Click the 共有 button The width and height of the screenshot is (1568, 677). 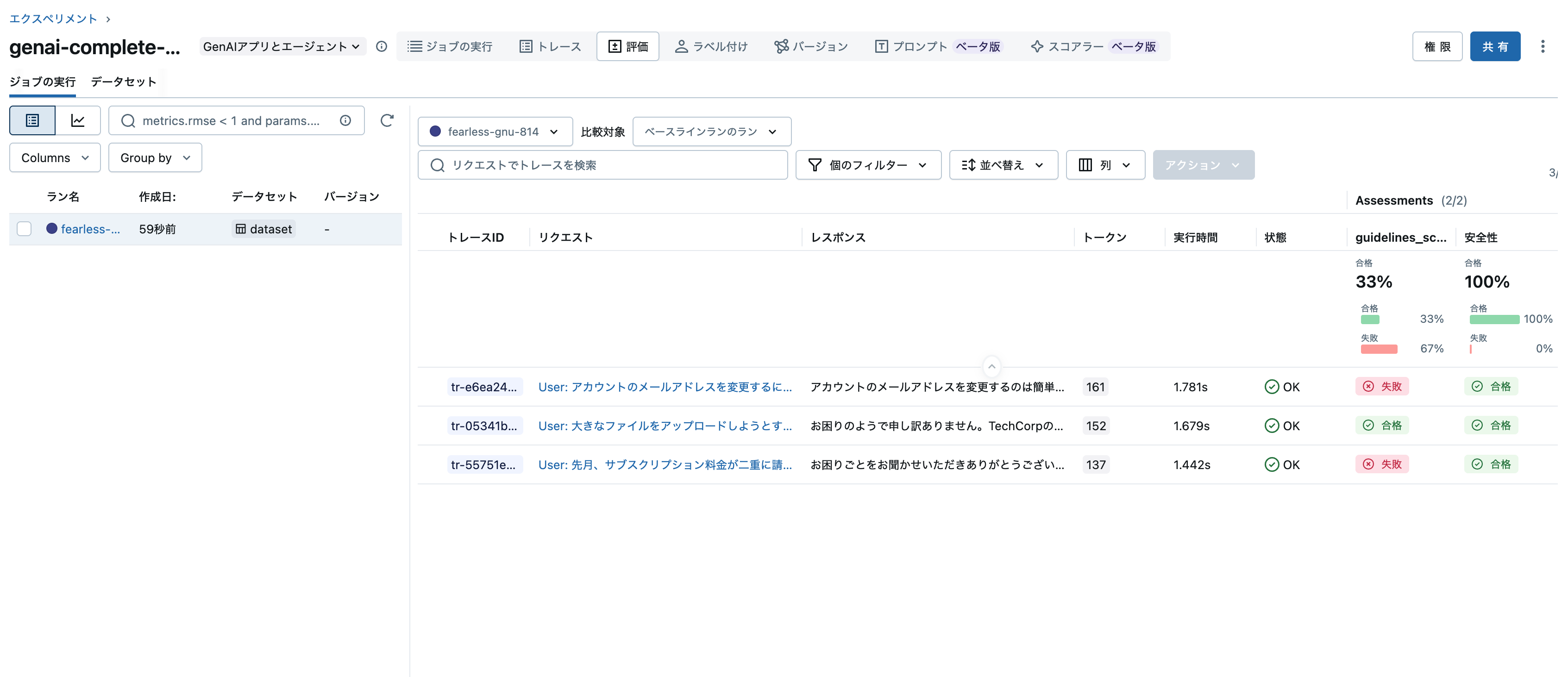(x=1496, y=46)
